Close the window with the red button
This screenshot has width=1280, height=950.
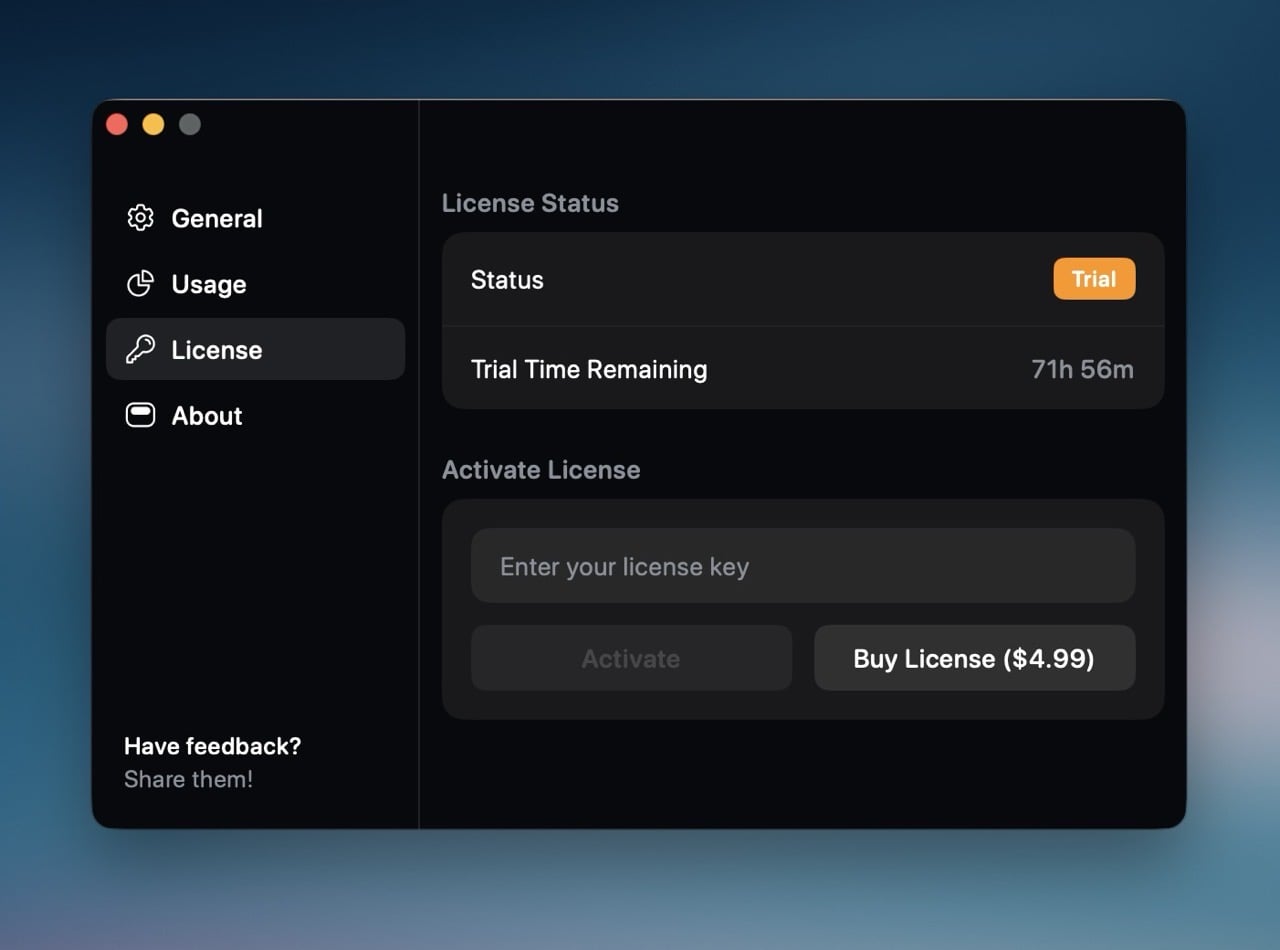point(117,124)
